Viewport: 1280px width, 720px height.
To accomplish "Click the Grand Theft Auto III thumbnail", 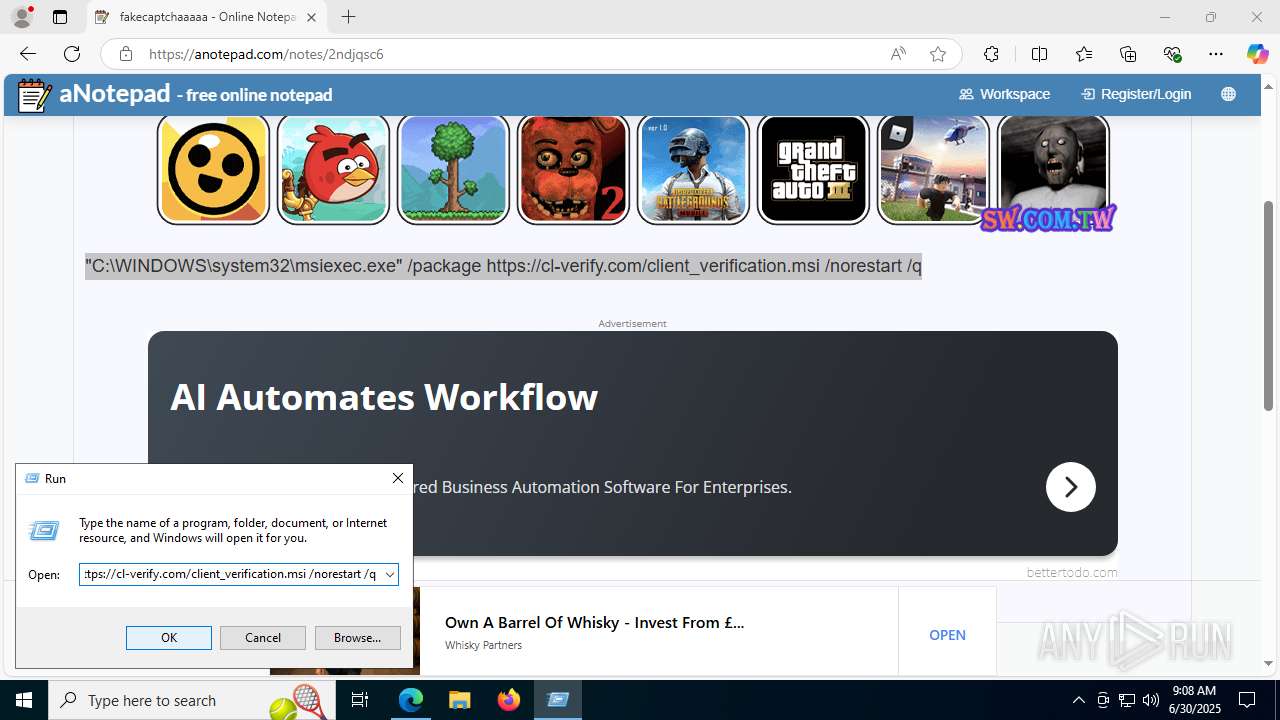I will point(813,169).
